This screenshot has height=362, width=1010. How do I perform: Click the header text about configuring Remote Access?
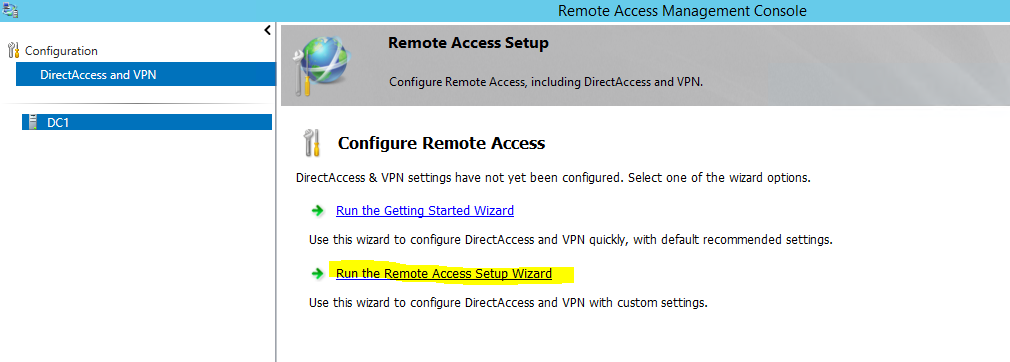click(x=548, y=83)
